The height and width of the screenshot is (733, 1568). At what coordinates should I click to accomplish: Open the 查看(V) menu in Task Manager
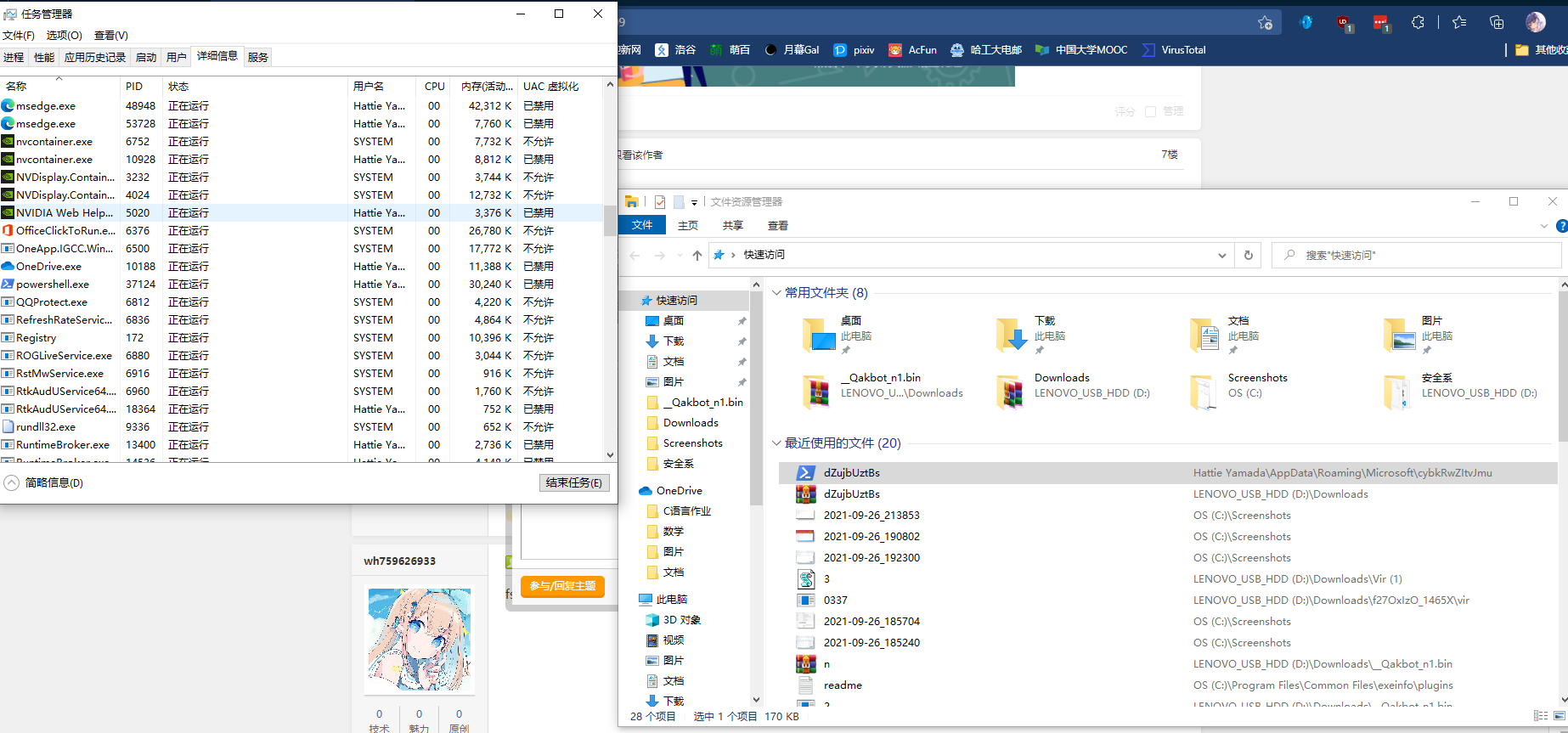[x=111, y=36]
